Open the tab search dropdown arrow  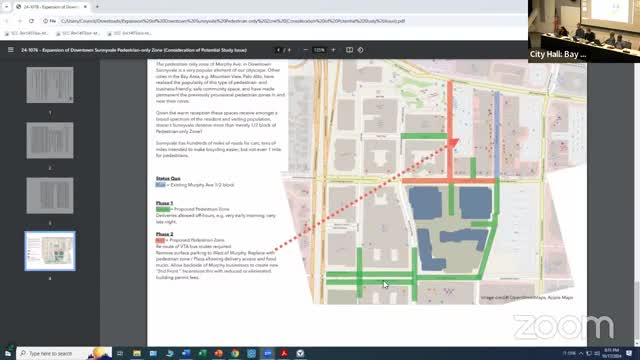[6, 7]
